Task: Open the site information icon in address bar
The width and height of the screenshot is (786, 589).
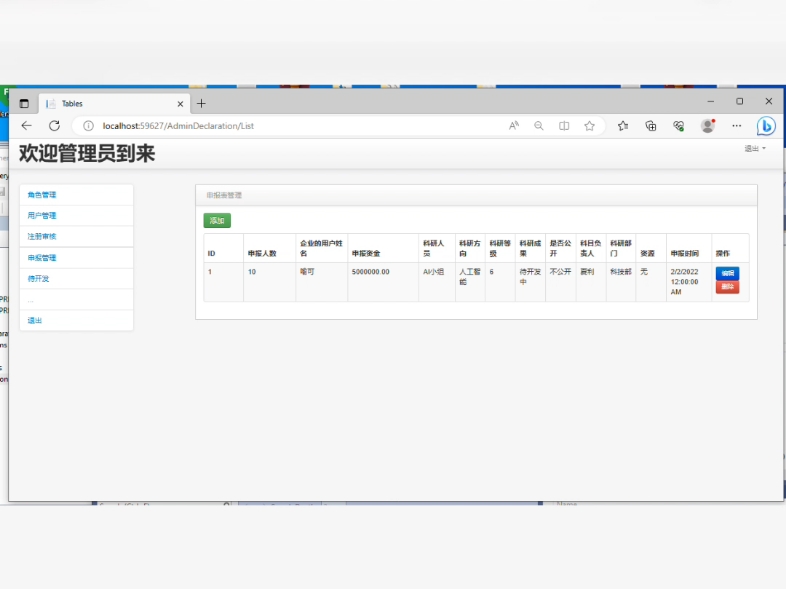Action: (88, 126)
